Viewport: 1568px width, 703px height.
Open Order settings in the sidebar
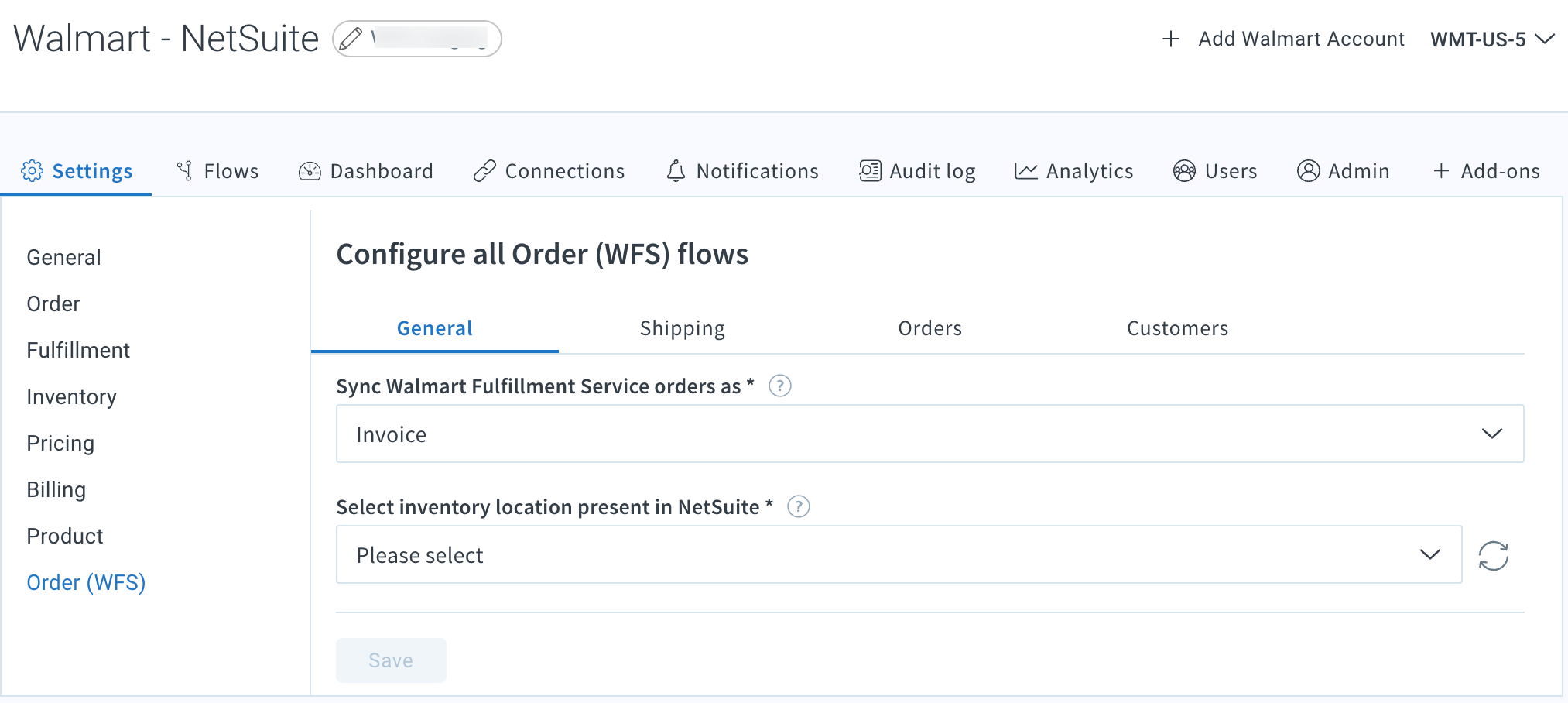pyautogui.click(x=53, y=303)
